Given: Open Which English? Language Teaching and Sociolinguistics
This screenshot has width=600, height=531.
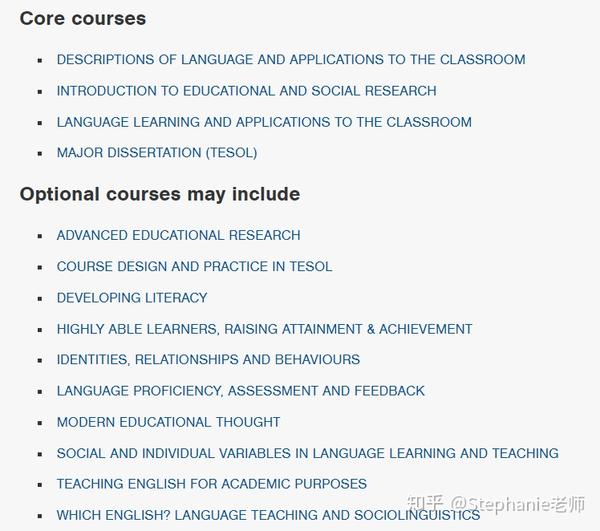Looking at the screenshot, I should tap(268, 515).
